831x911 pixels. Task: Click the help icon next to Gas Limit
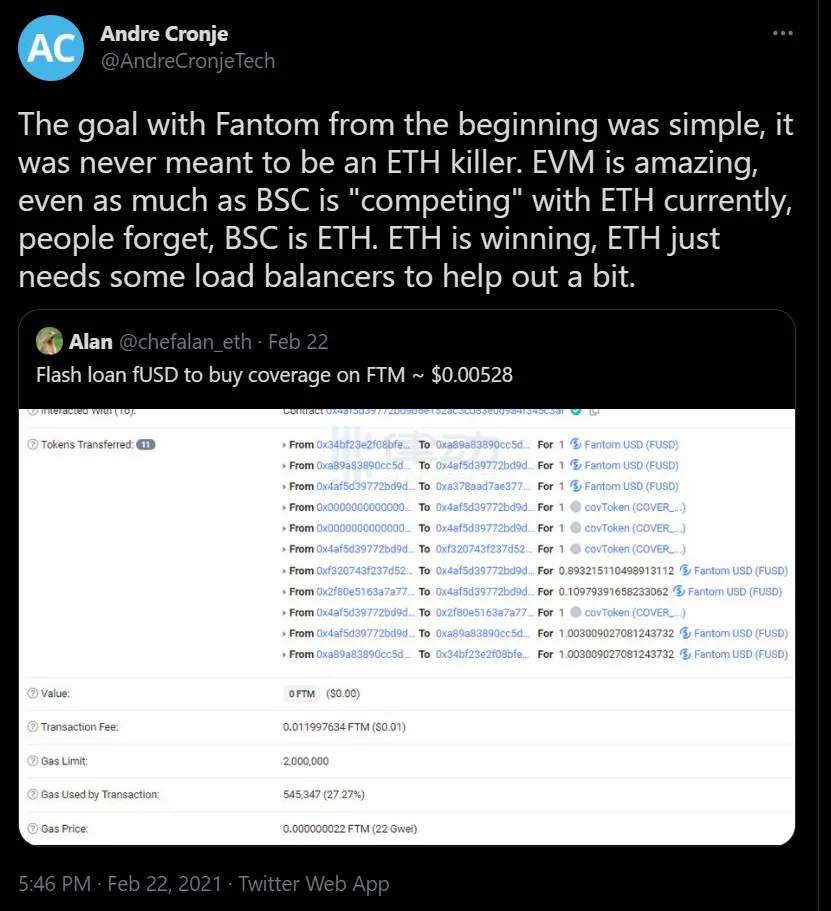[x=33, y=761]
